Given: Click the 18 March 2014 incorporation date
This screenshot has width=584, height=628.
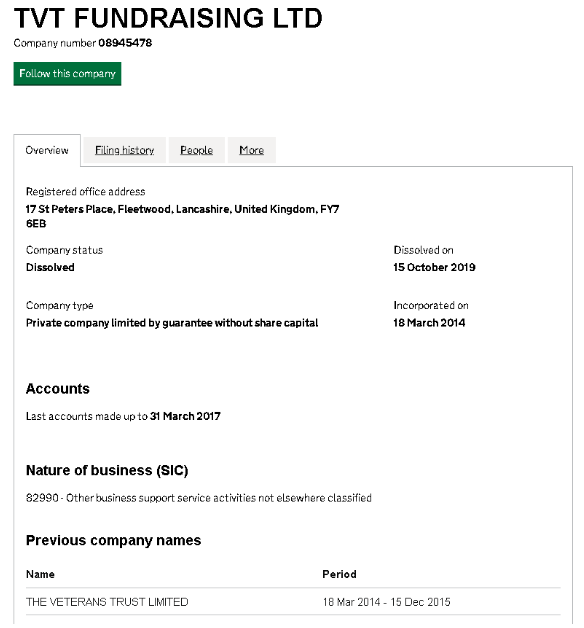Looking at the screenshot, I should (x=429, y=323).
